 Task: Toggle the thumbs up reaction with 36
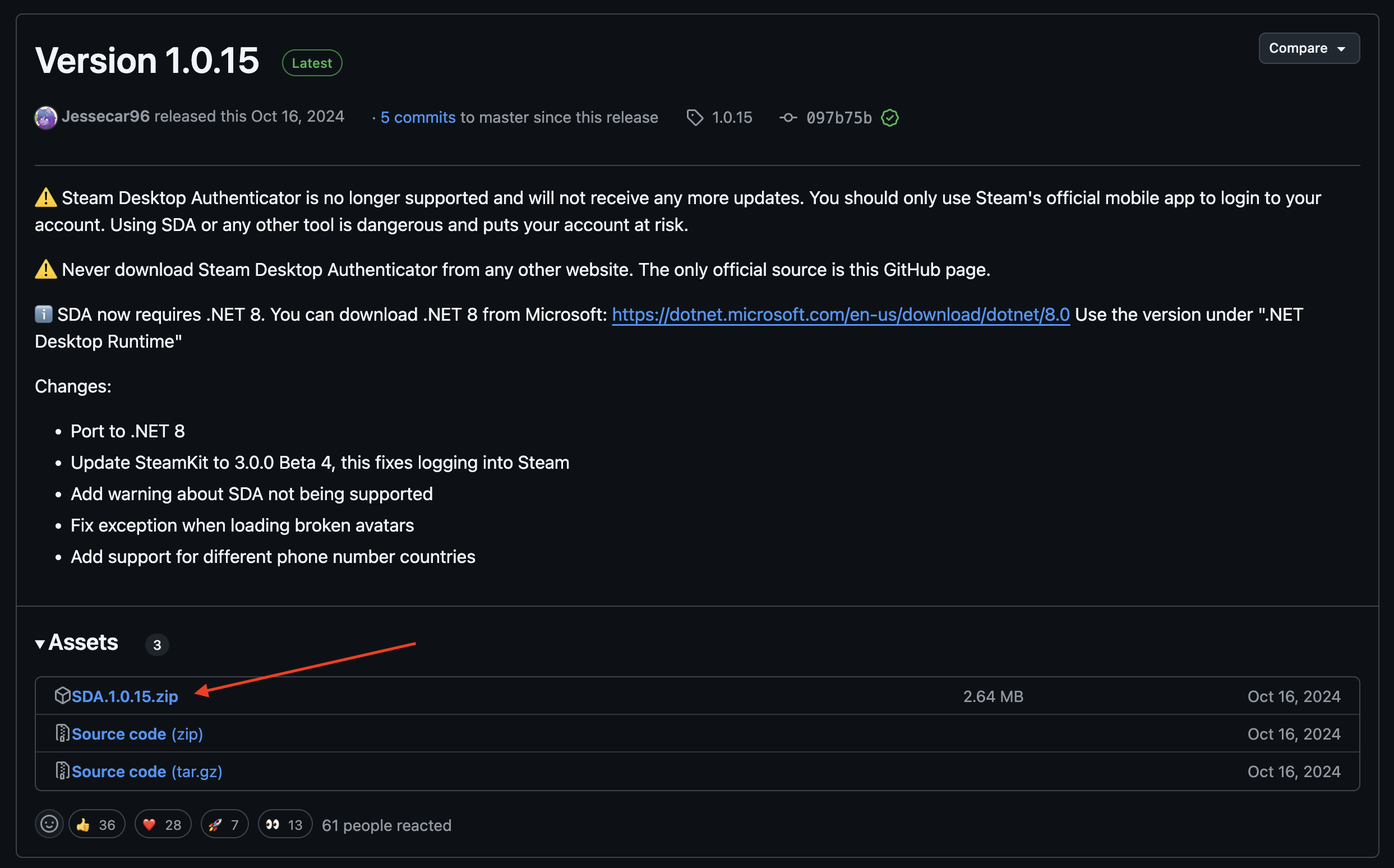click(96, 824)
